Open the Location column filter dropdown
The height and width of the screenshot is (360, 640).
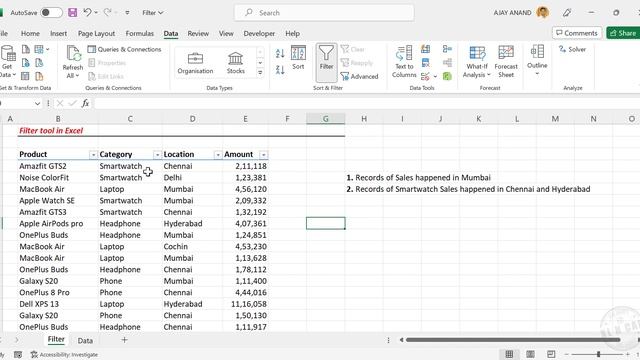(218, 155)
